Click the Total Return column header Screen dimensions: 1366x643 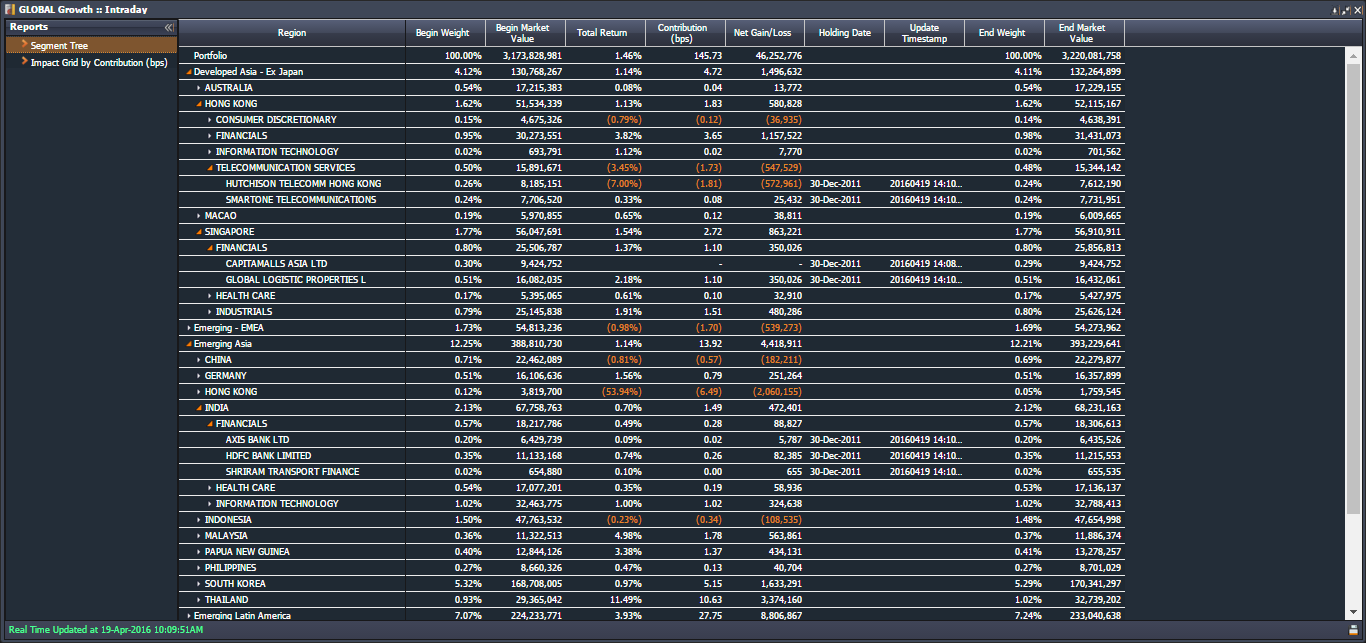tap(602, 33)
